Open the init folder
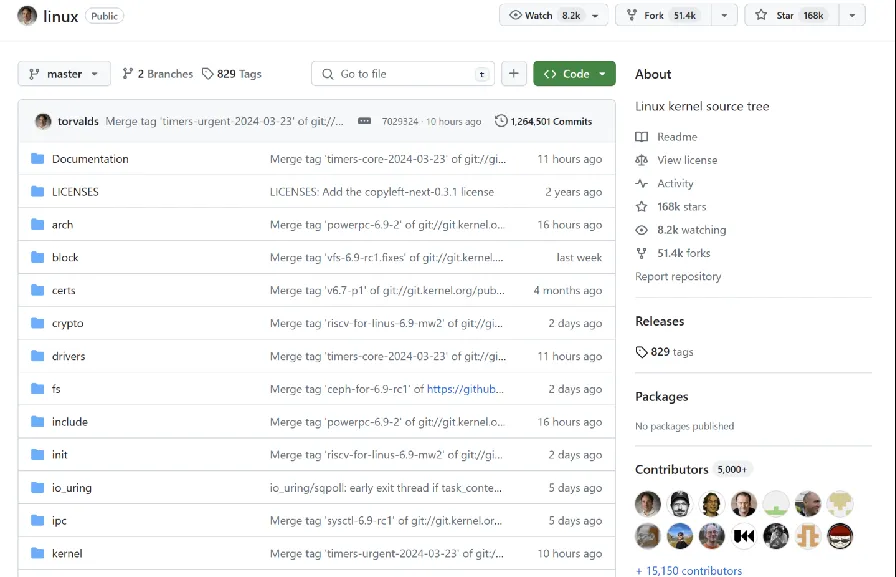The height and width of the screenshot is (577, 896). [x=59, y=455]
